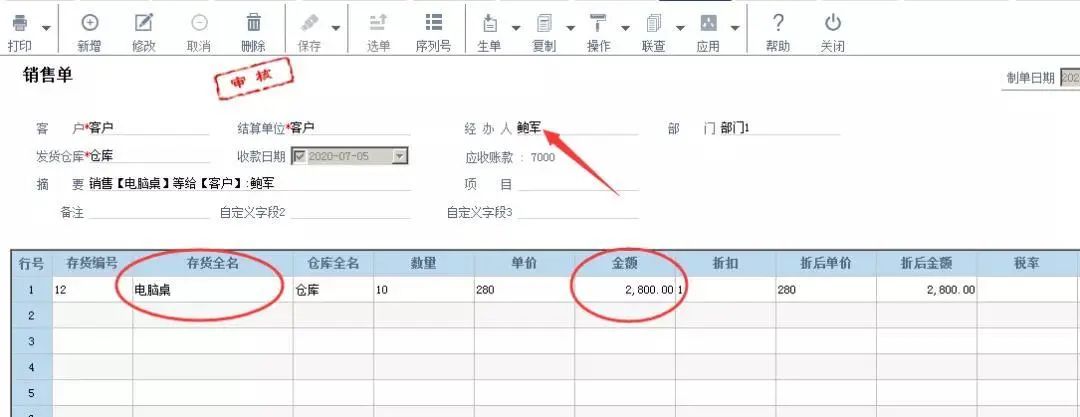The image size is (1080, 417).
Task: Click the 取消 cancel icon
Action: (x=199, y=23)
